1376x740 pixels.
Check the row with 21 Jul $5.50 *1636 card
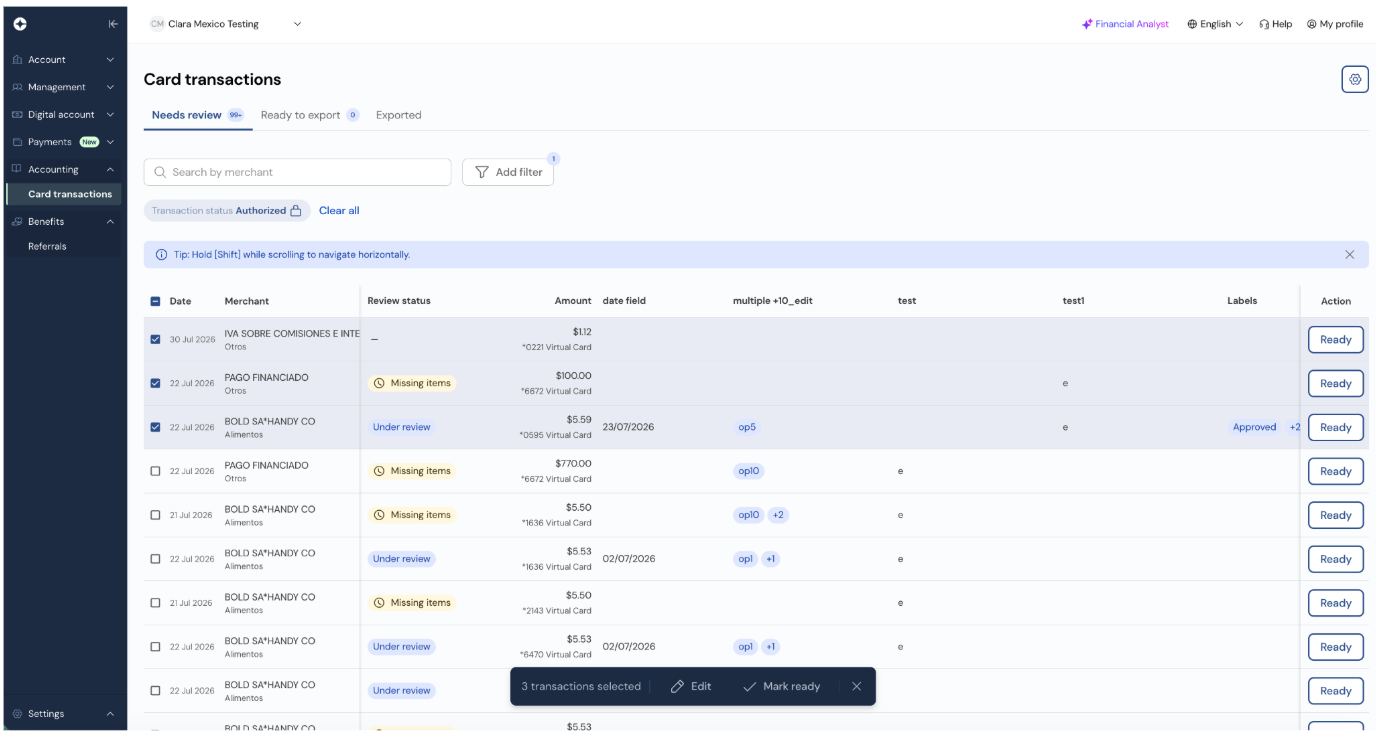coord(155,515)
